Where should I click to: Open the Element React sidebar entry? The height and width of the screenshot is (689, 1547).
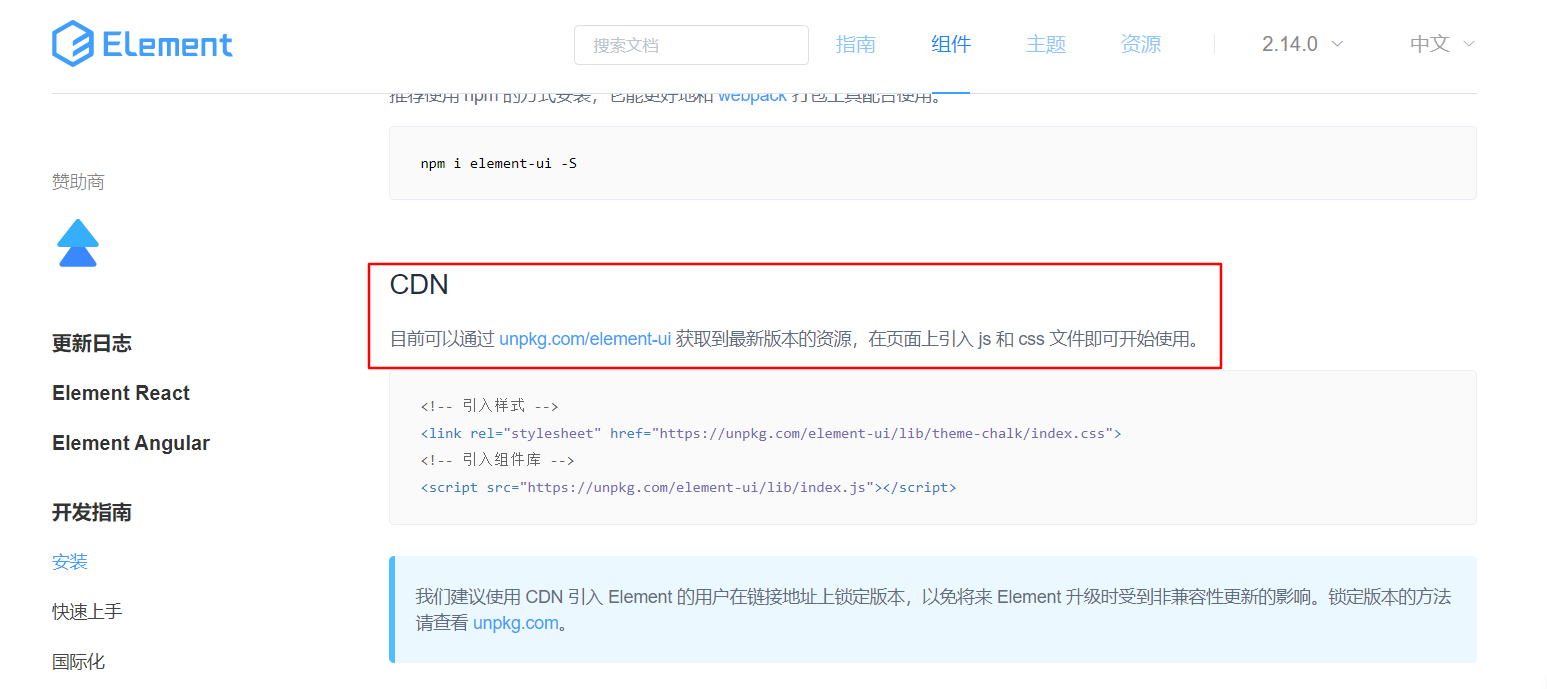[120, 392]
